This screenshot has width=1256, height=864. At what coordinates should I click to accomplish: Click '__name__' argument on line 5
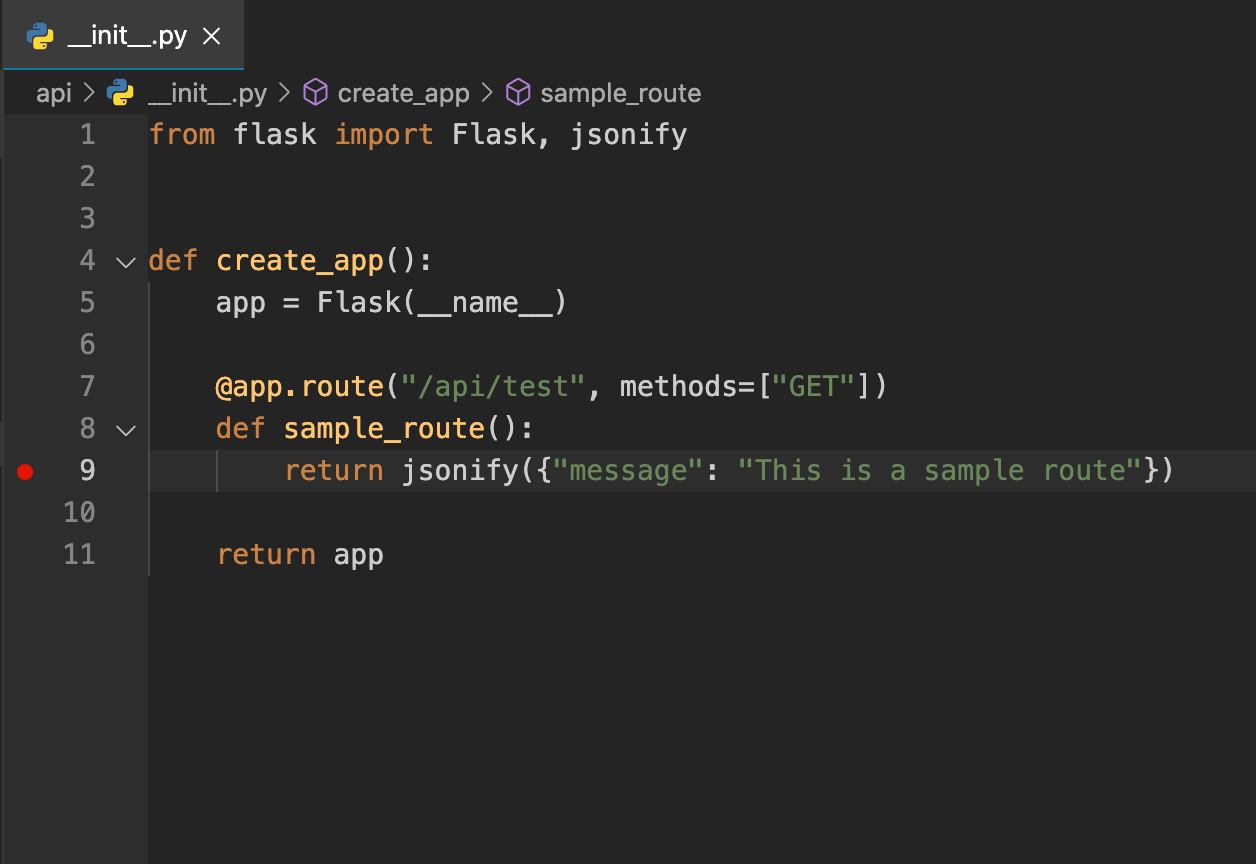(485, 303)
